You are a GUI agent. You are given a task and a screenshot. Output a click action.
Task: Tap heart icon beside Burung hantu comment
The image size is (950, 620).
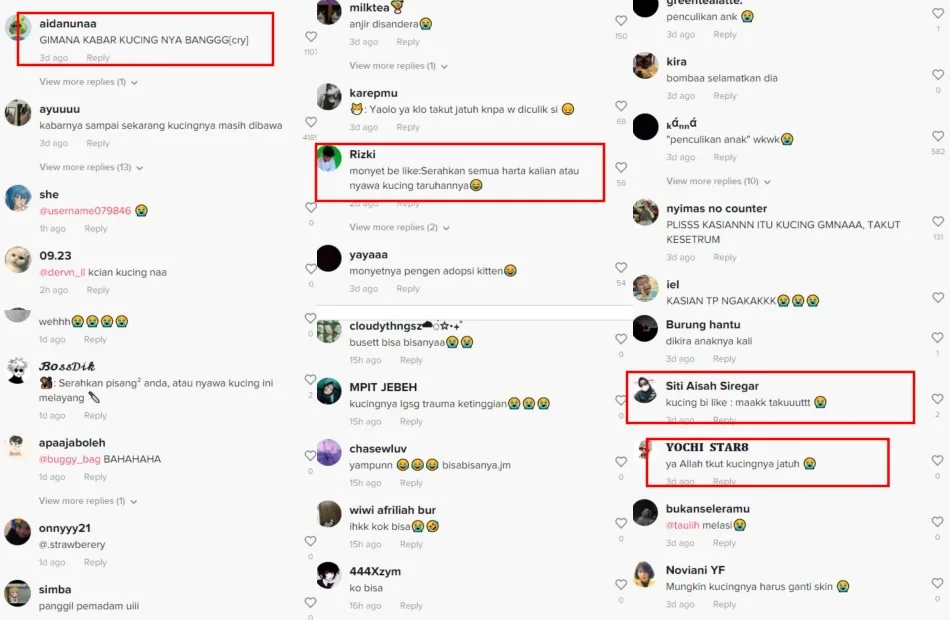coord(937,338)
